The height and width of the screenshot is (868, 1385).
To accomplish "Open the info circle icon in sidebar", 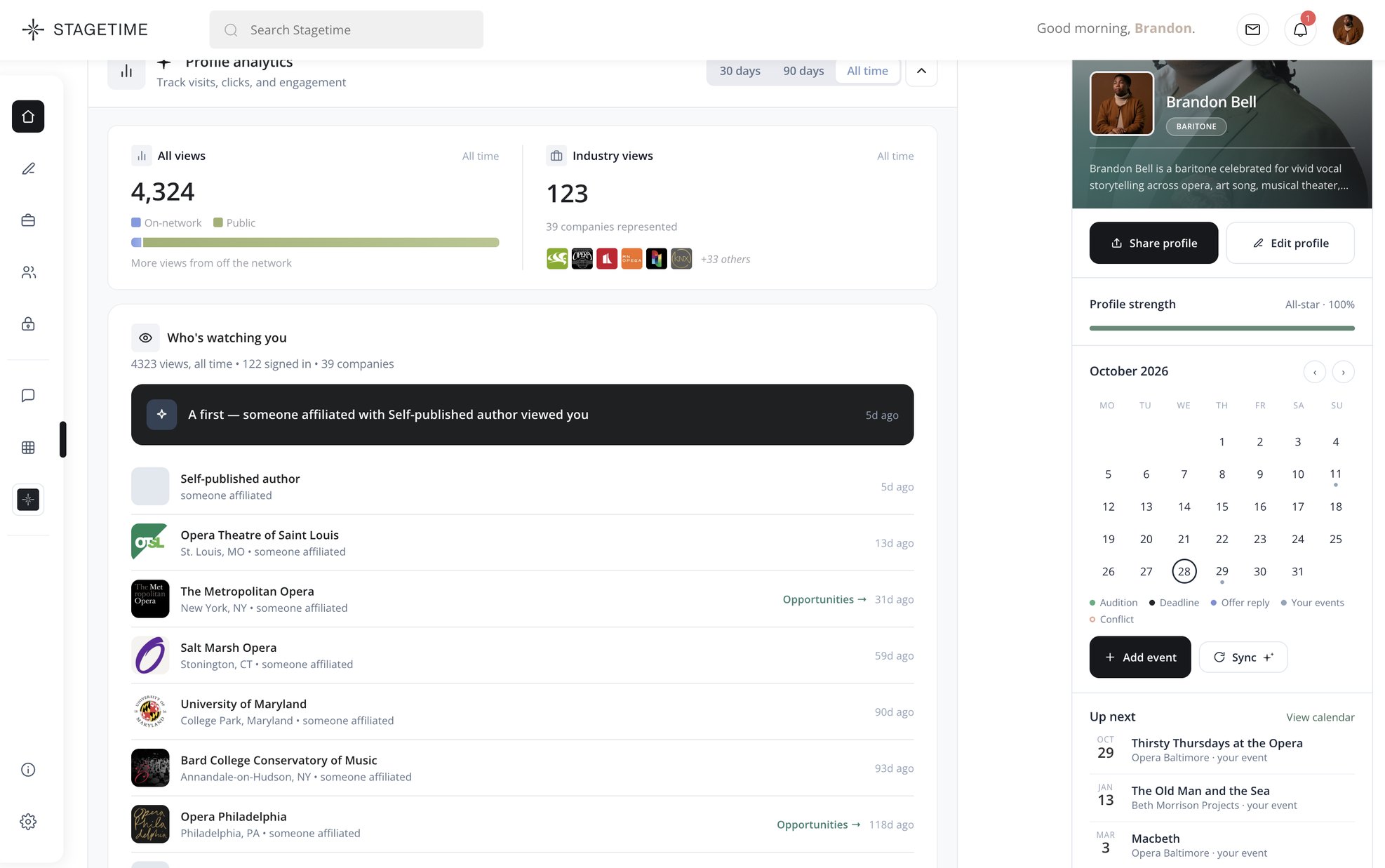I will [x=28, y=770].
